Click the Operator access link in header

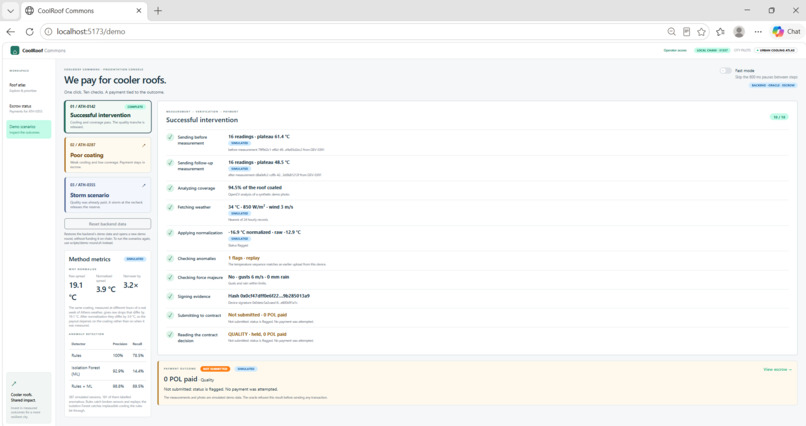(675, 50)
